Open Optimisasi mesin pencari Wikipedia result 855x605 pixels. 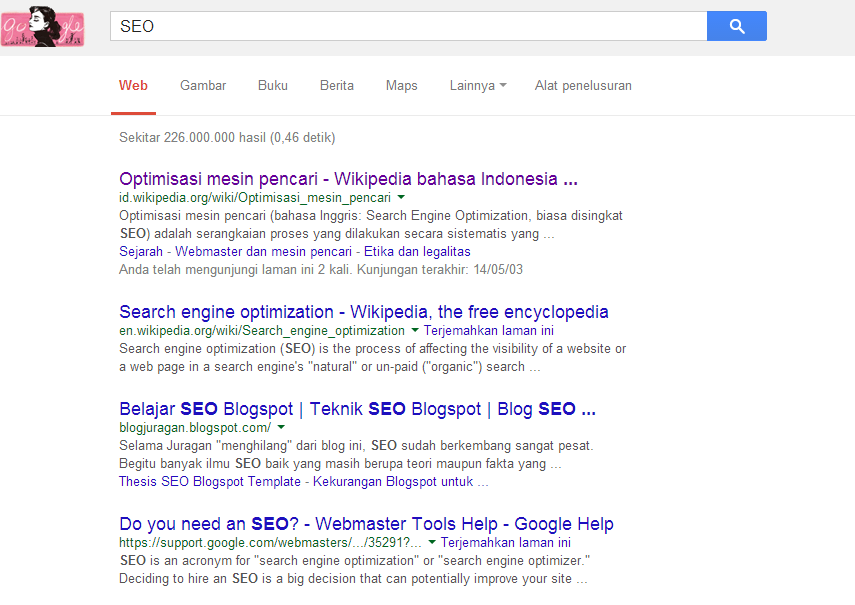[x=348, y=179]
